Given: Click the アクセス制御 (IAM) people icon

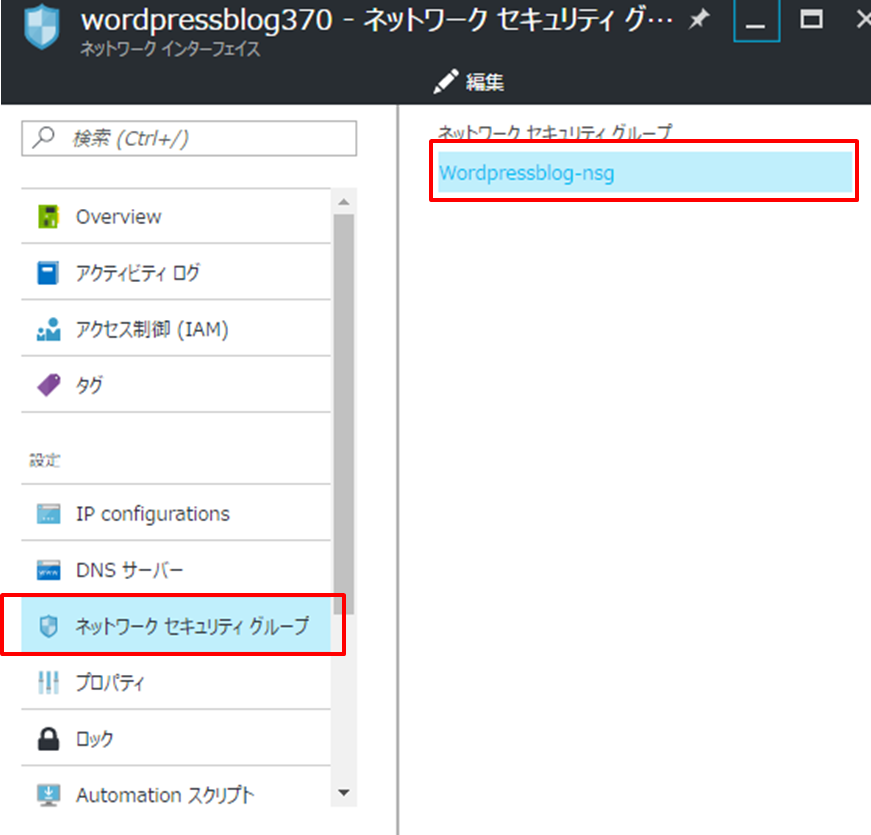Looking at the screenshot, I should click(48, 329).
